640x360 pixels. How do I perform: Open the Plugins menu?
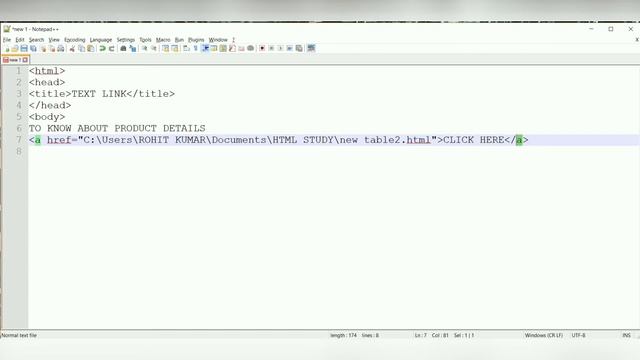tap(196, 40)
